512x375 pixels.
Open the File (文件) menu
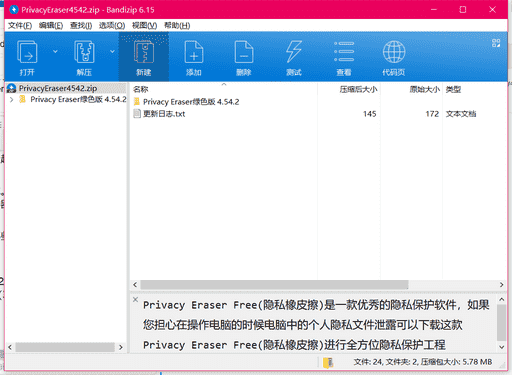20,26
